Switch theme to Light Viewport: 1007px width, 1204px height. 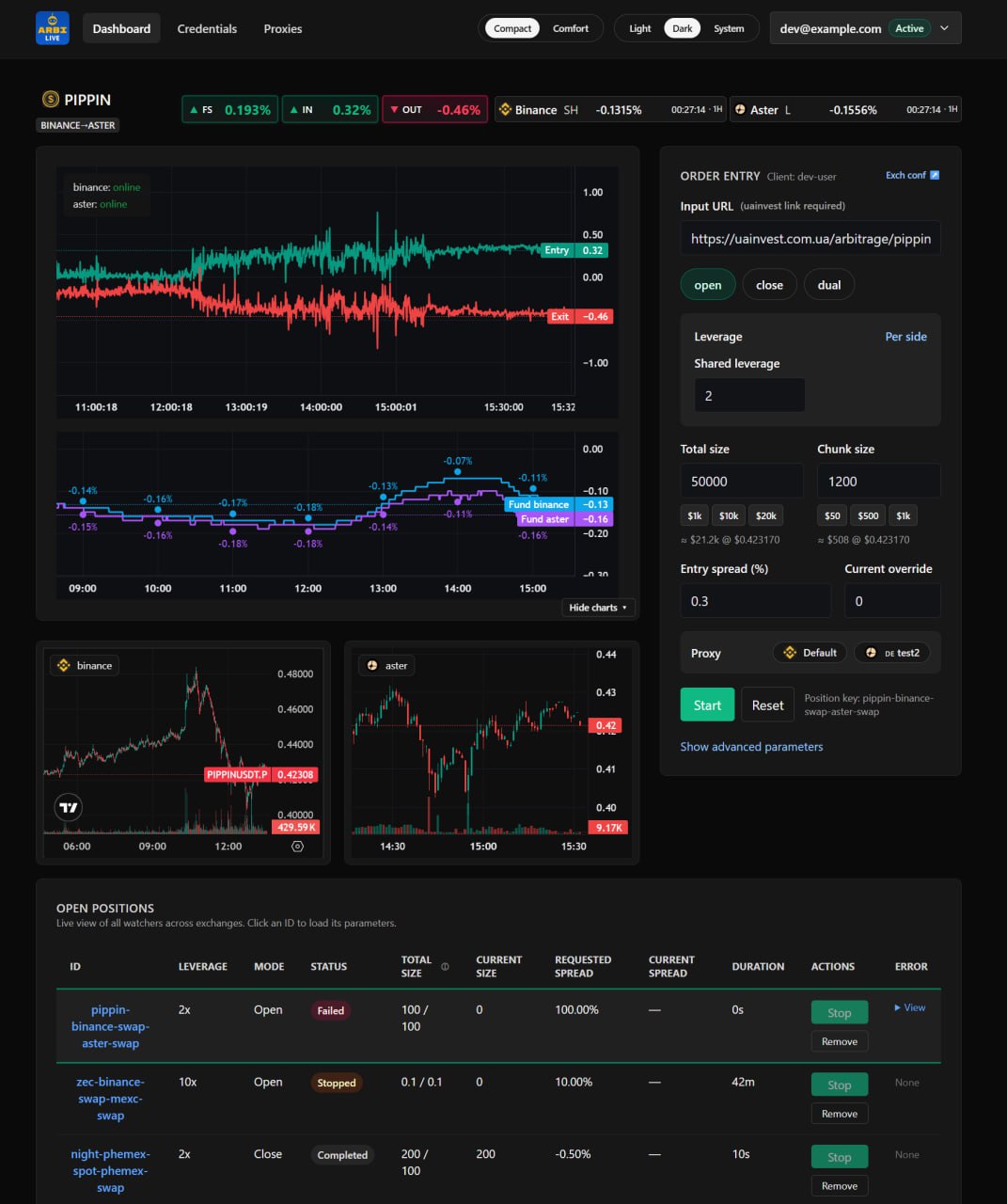click(639, 28)
